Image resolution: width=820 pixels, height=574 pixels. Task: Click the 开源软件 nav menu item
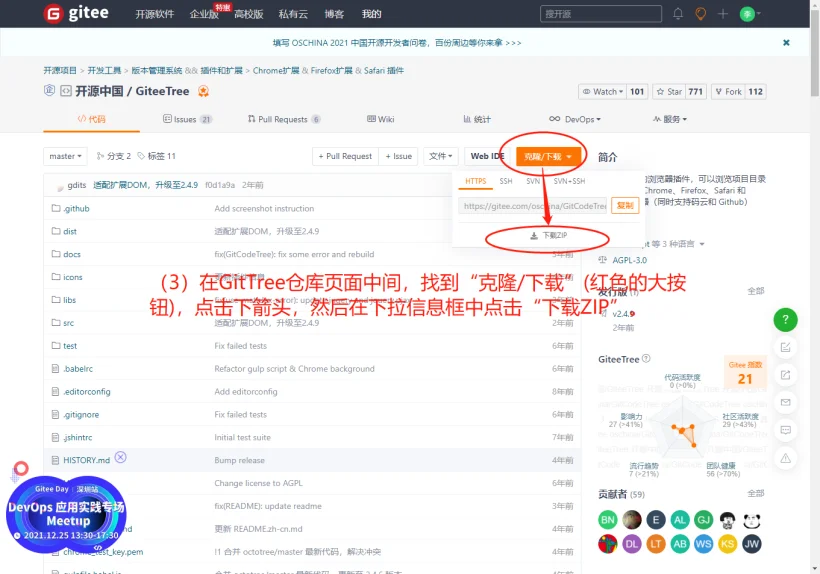pyautogui.click(x=155, y=14)
